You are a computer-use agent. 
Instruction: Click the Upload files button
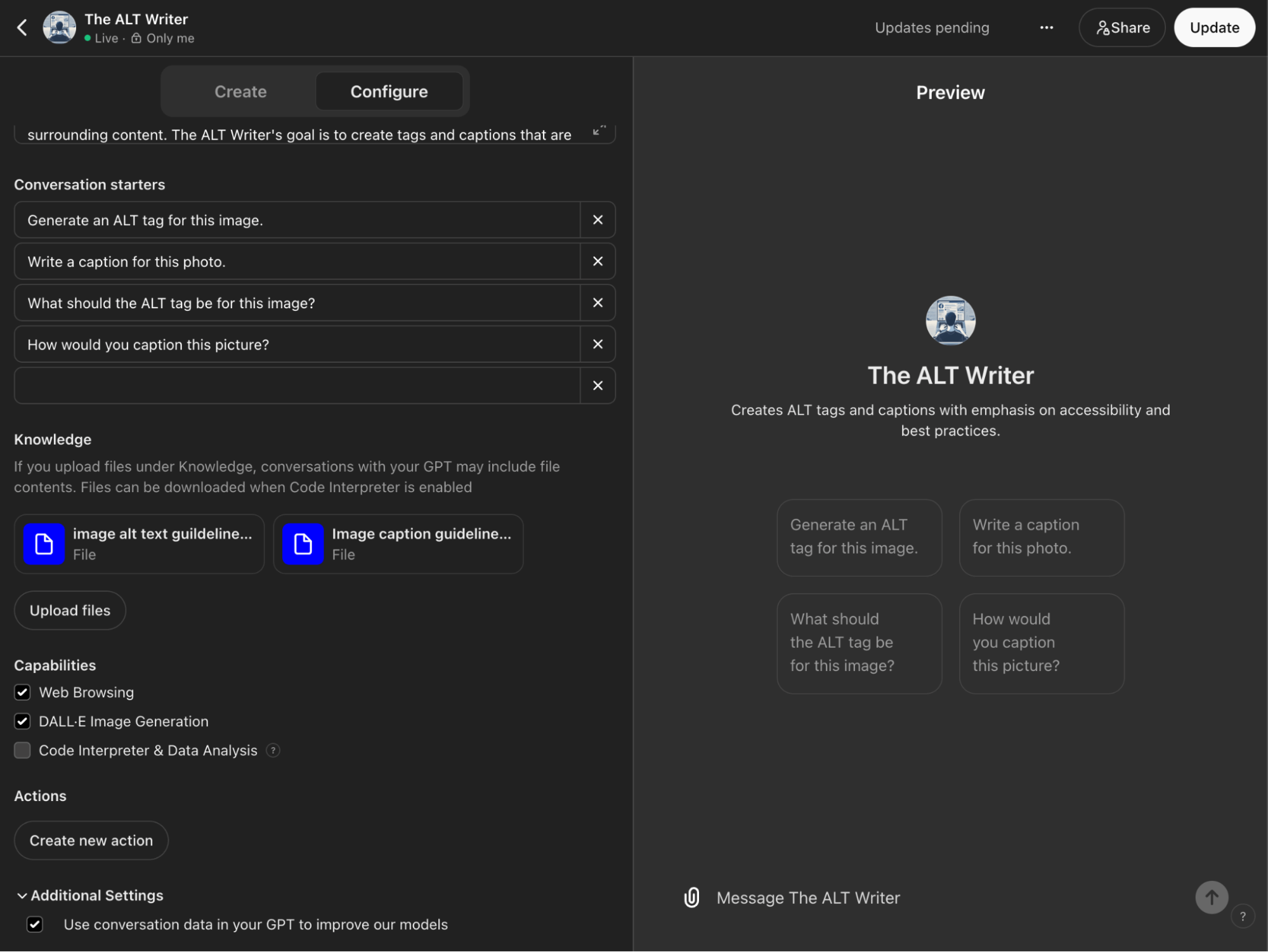pos(70,610)
